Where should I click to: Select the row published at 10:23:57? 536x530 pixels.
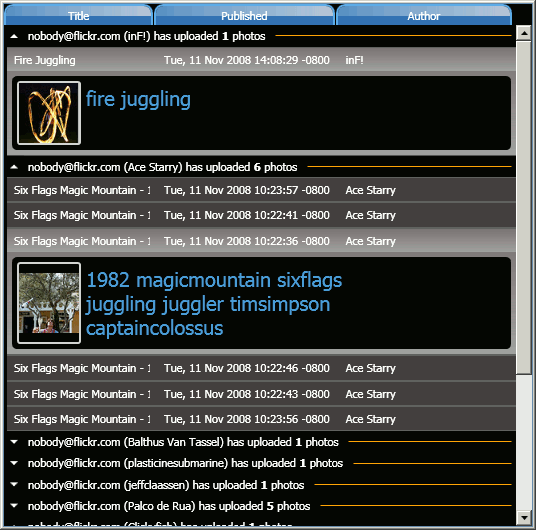(x=261, y=190)
